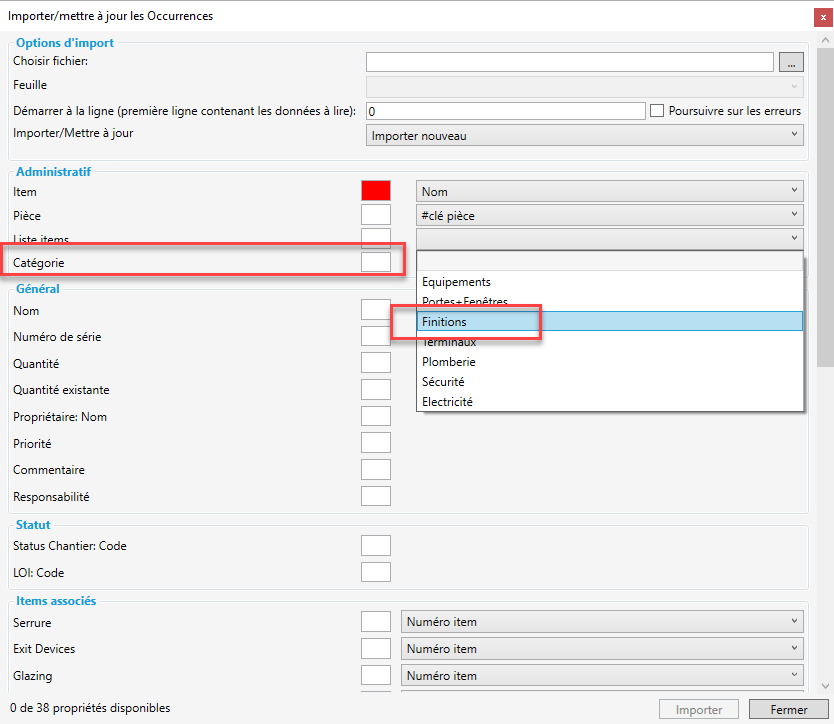The height and width of the screenshot is (724, 834).
Task: Select 'Finitions' from the list
Action: tap(610, 322)
